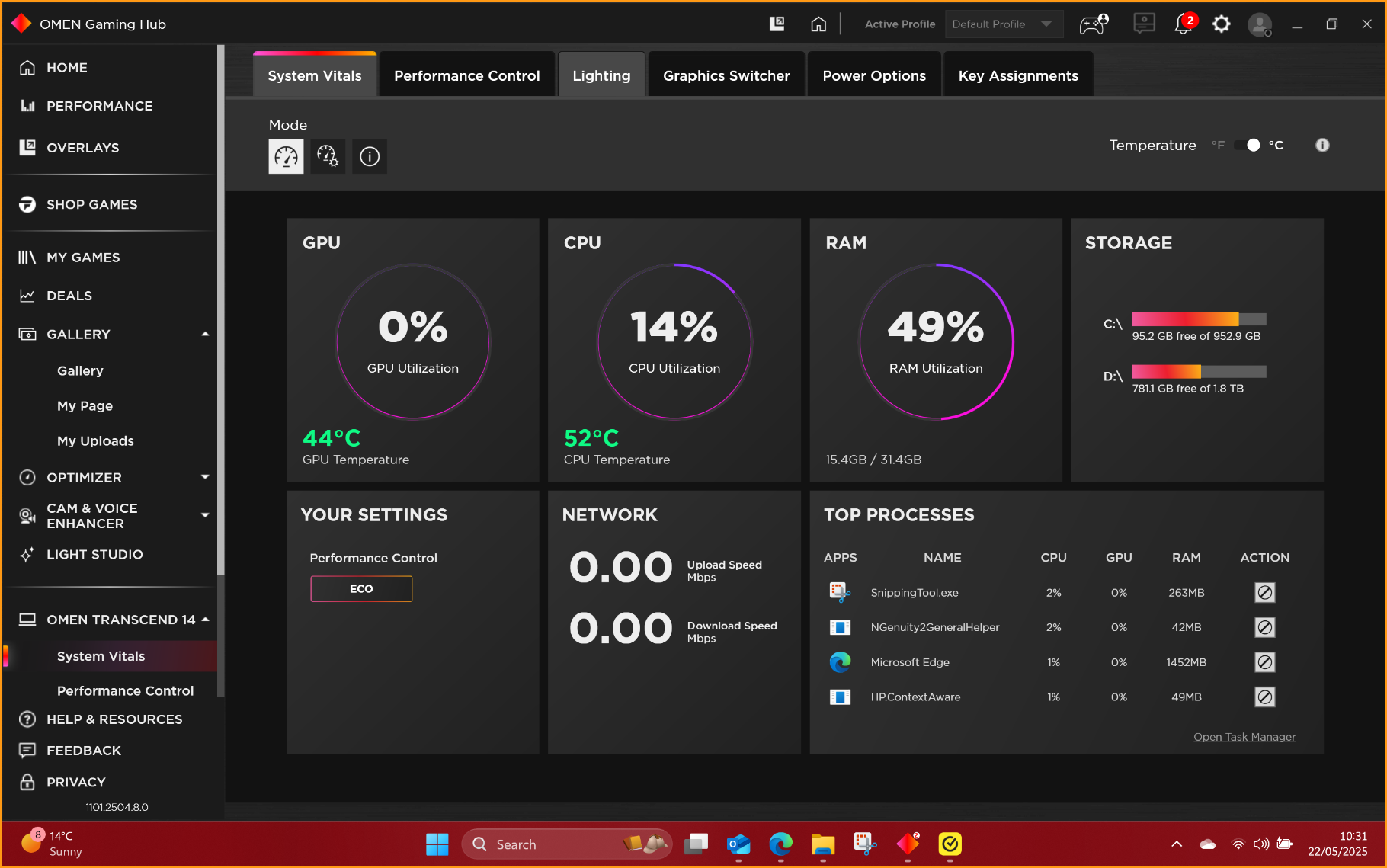Open the game controller icon
Screen dimensions: 1387x868
point(1094,24)
